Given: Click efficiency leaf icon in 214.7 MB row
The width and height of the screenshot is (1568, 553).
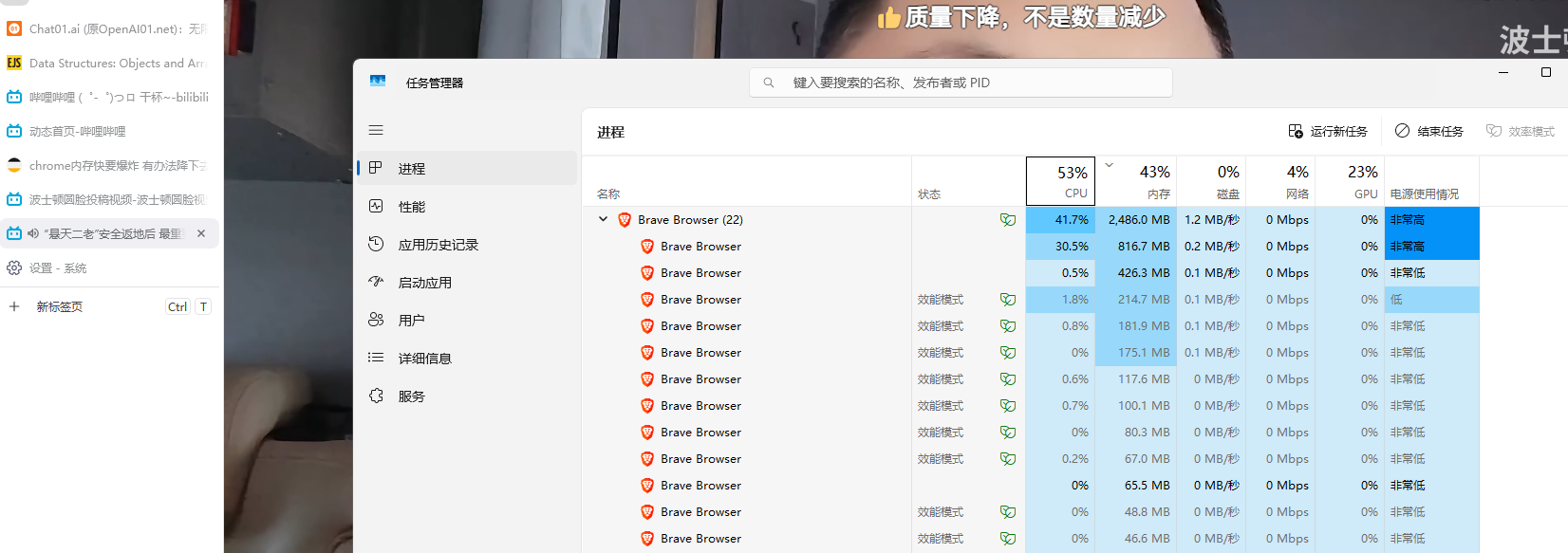Looking at the screenshot, I should (1008, 300).
